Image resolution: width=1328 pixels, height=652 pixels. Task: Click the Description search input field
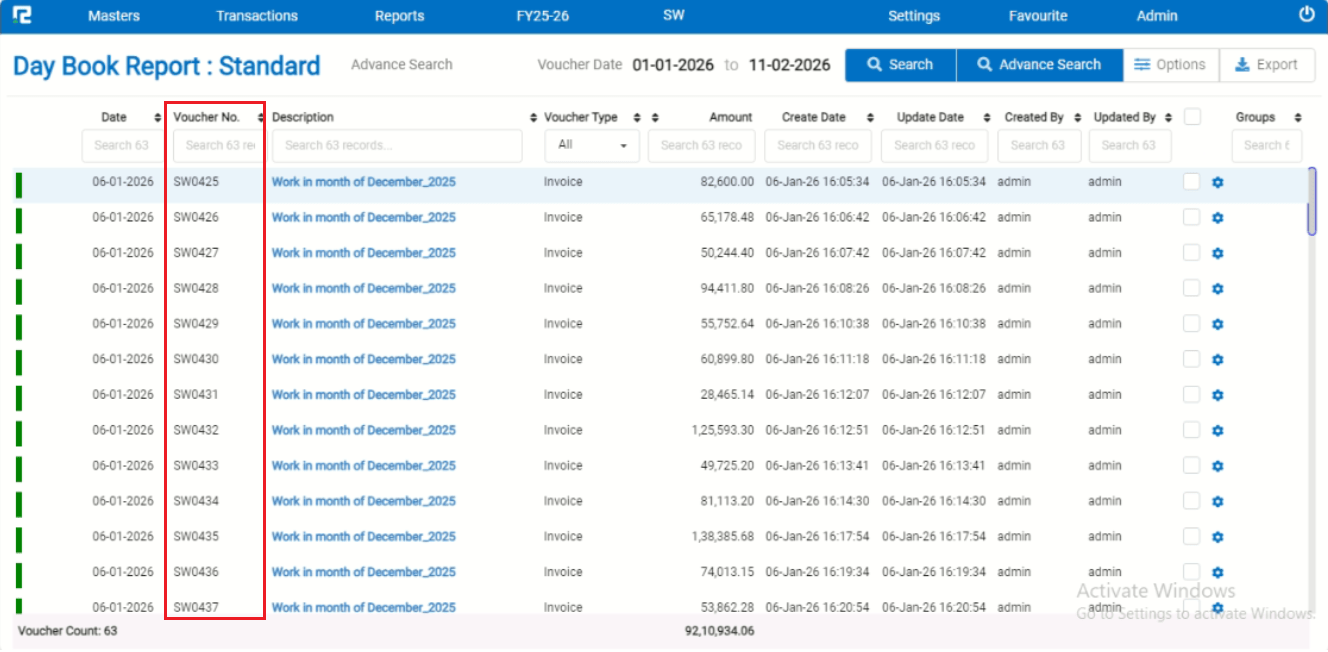click(397, 145)
